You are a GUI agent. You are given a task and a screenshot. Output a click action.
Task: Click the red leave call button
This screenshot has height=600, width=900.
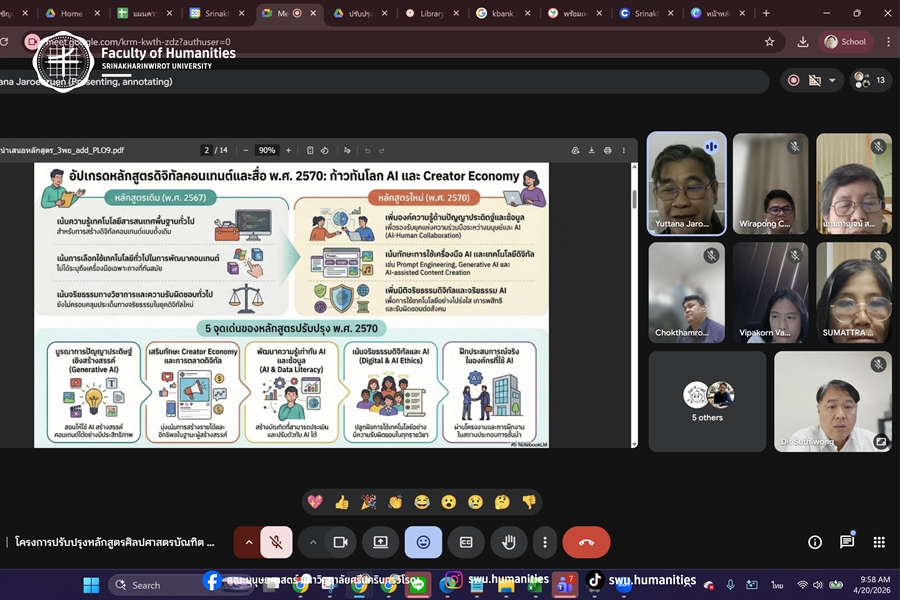pyautogui.click(x=586, y=542)
